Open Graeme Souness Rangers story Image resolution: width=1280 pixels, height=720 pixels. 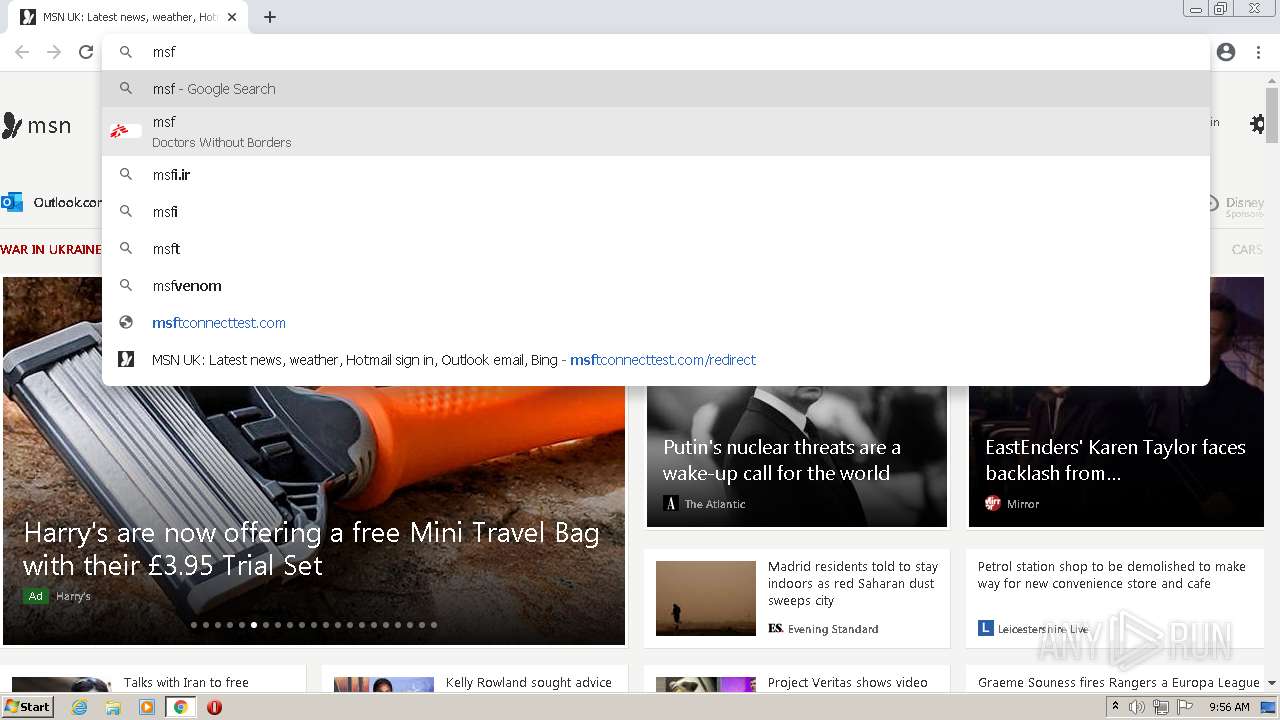pos(1118,683)
